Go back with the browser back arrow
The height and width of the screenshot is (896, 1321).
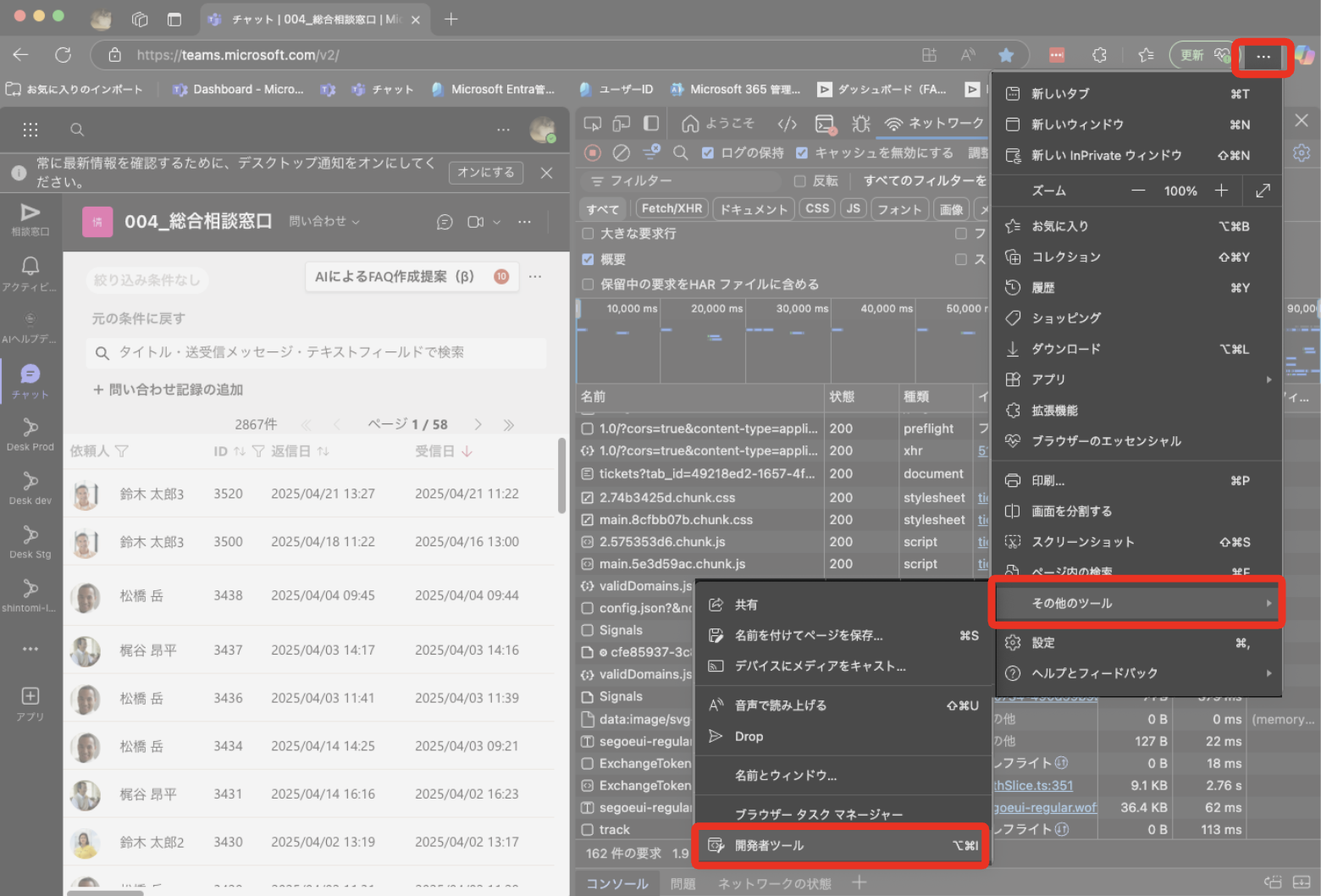[x=21, y=55]
